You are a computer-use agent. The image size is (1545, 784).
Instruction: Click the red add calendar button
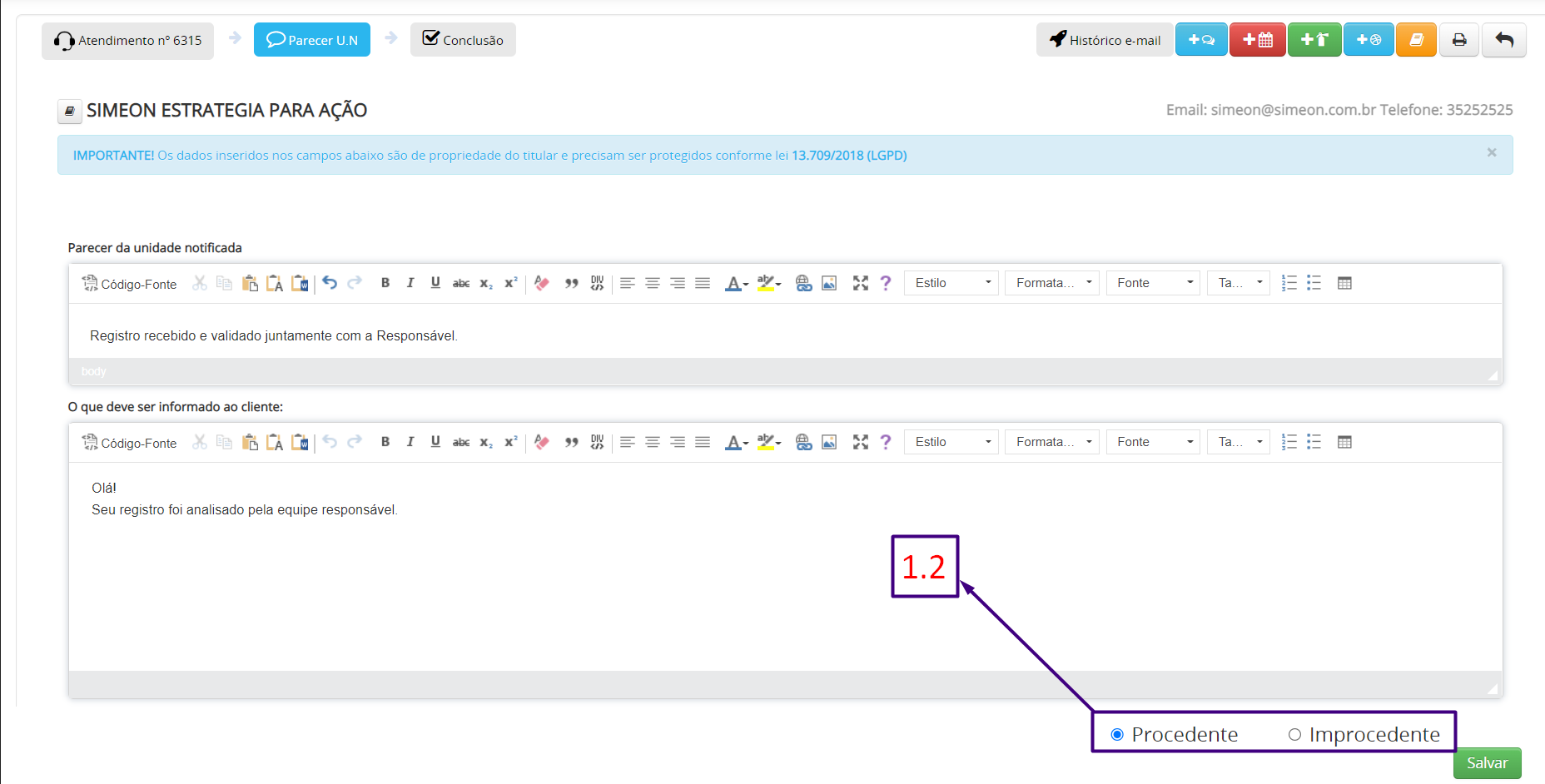1258,40
